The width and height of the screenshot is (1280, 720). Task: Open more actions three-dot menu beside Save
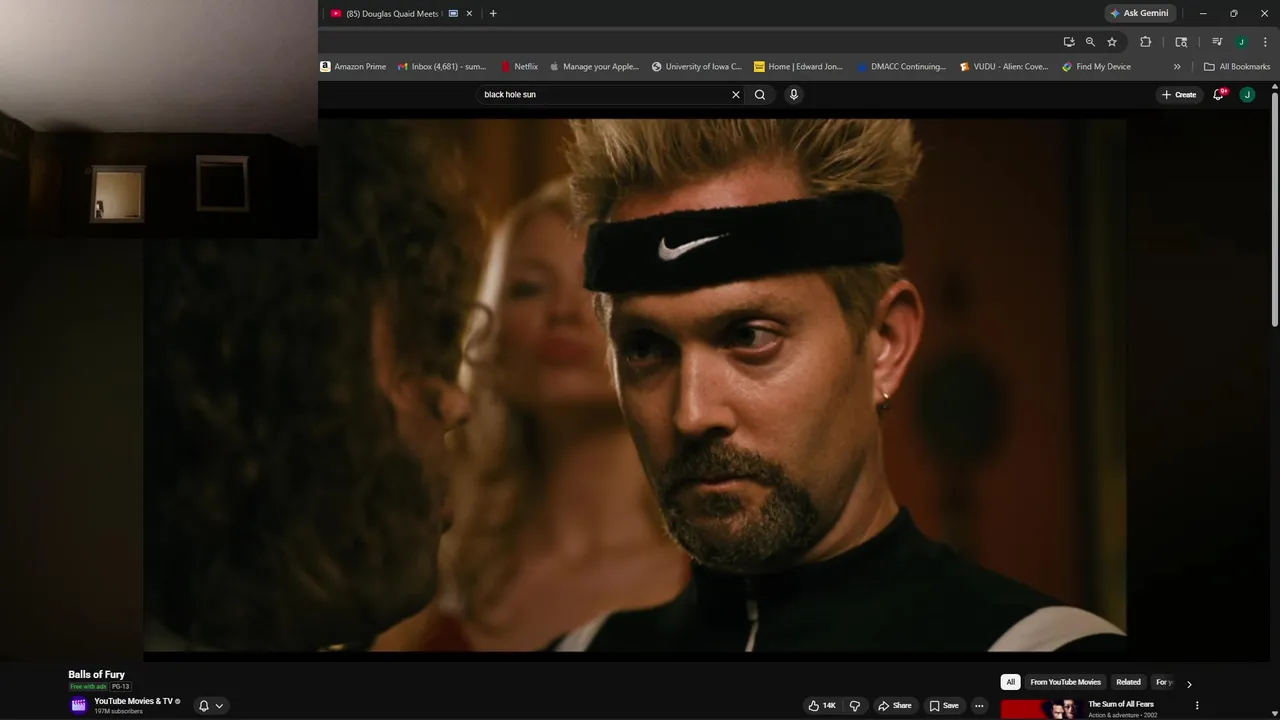pos(979,706)
